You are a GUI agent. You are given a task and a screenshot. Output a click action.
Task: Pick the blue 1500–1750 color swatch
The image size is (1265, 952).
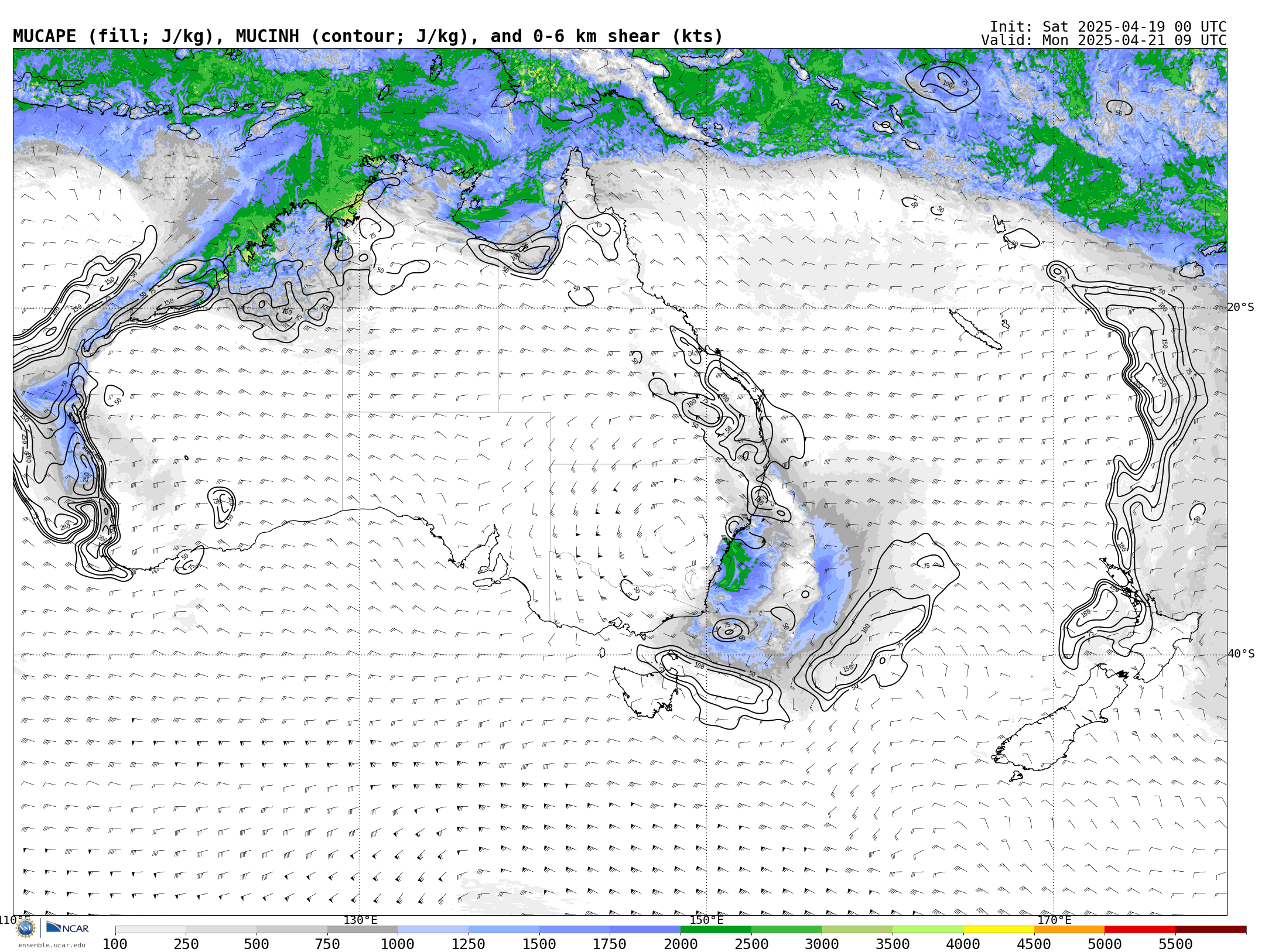coord(575,930)
